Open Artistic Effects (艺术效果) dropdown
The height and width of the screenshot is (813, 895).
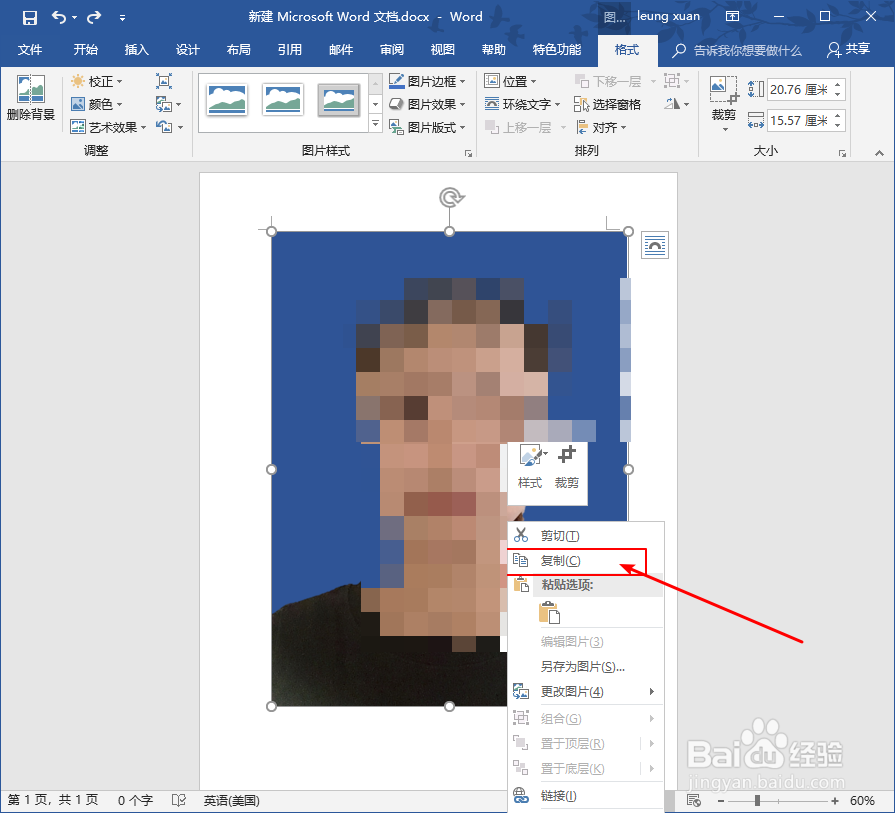click(108, 127)
